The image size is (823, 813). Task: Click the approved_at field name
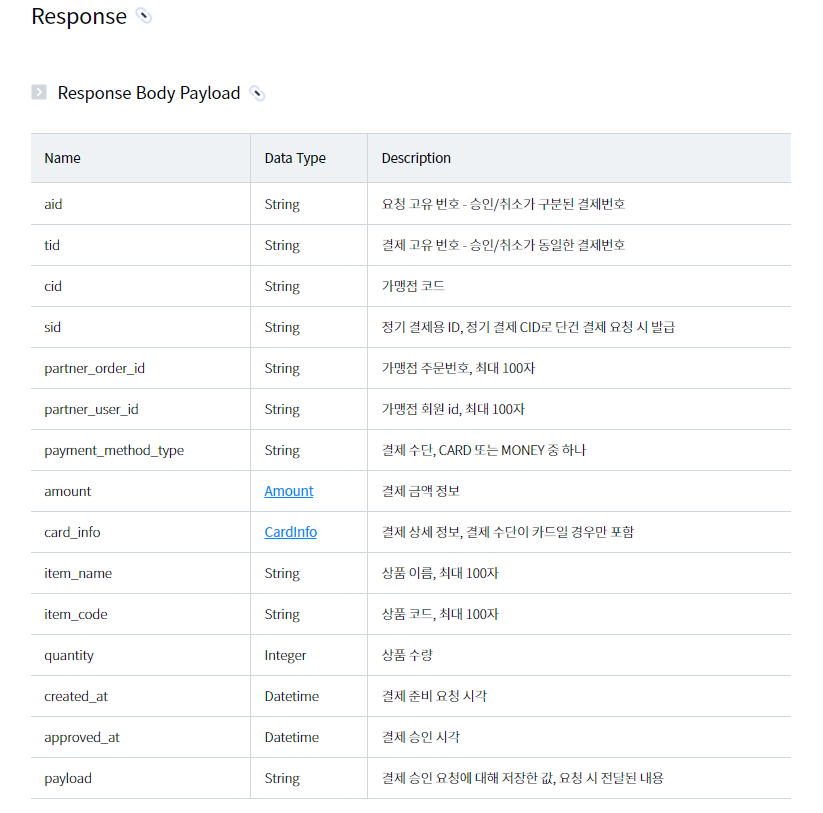tap(82, 737)
